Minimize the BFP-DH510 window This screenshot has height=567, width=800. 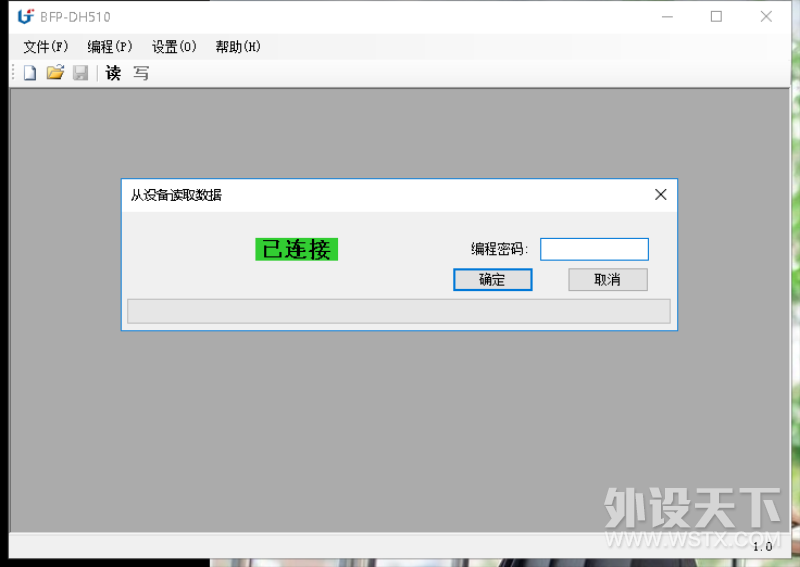pyautogui.click(x=667, y=17)
